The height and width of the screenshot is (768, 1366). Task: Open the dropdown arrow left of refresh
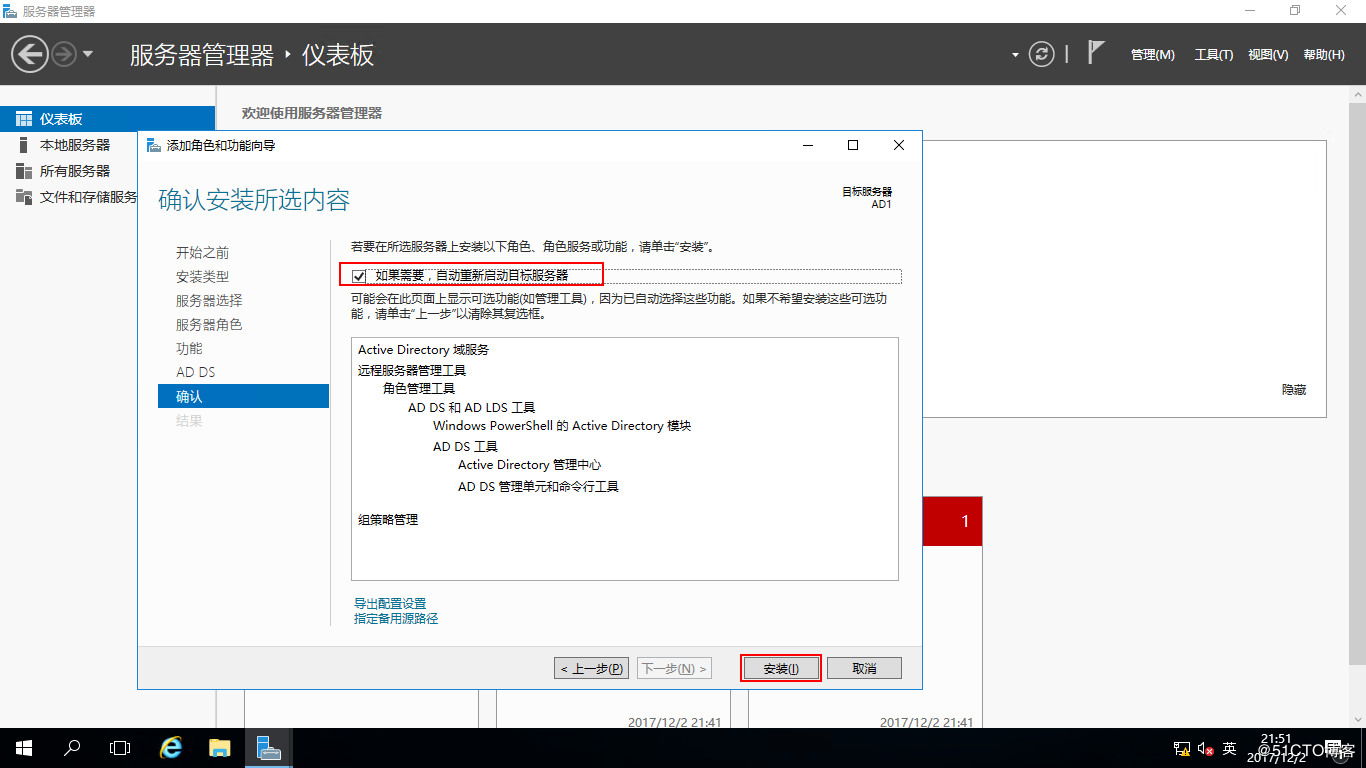(1015, 55)
